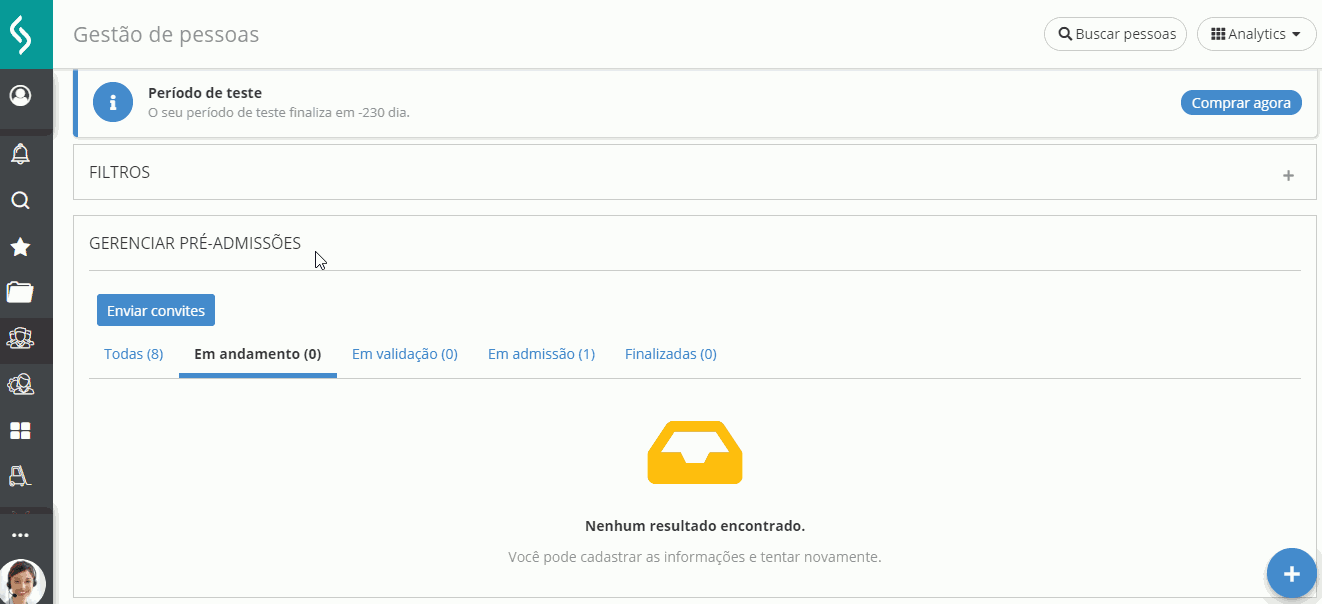Screen dimensions: 1322x604
Task: Click the Buscar pessoas button
Action: tap(1115, 34)
